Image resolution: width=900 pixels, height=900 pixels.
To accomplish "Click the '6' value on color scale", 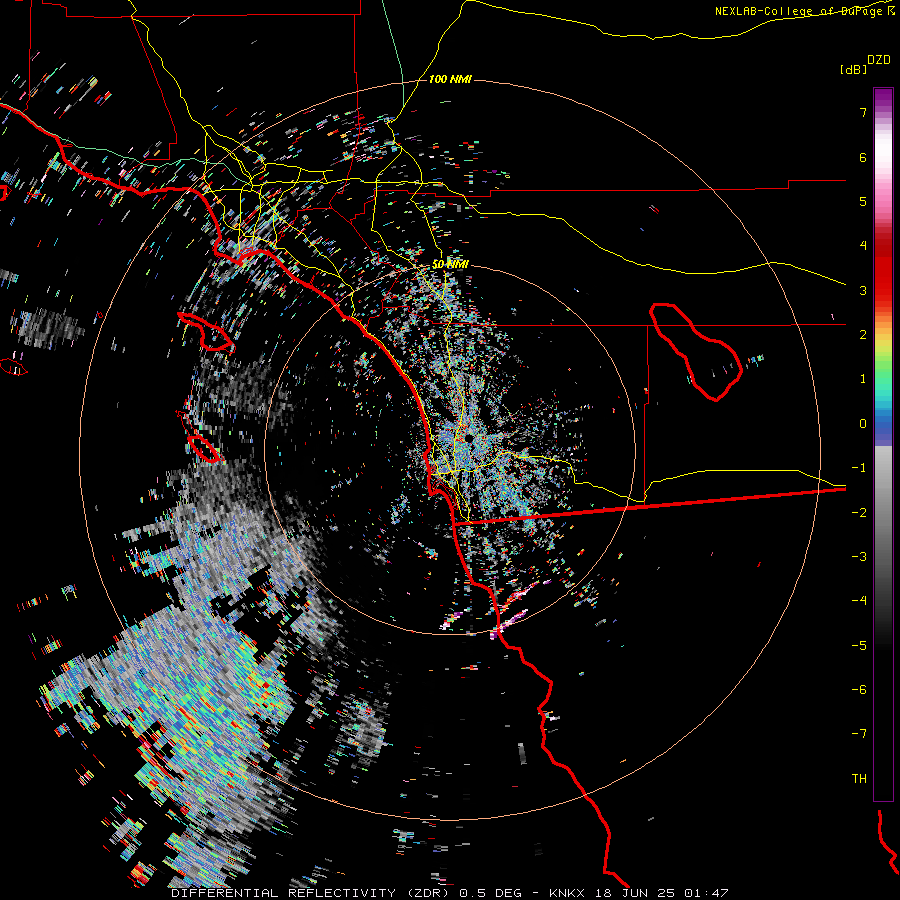I will pyautogui.click(x=863, y=157).
